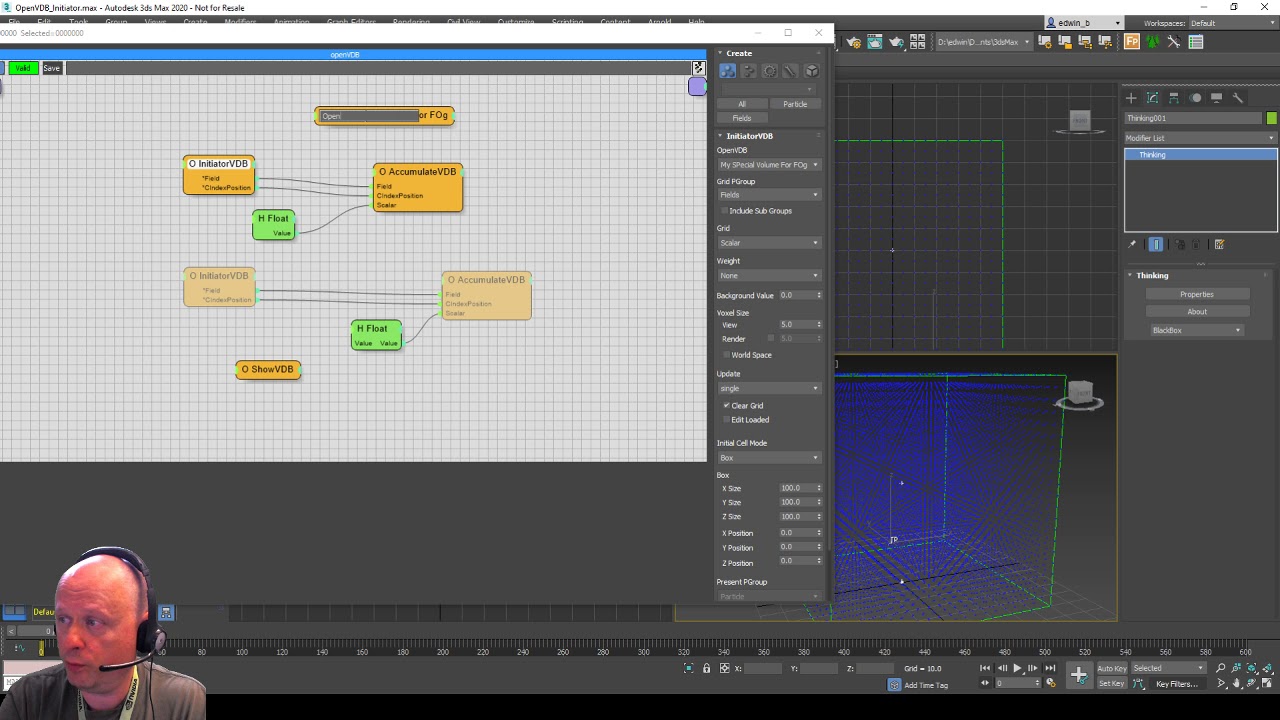Click the Render Production teapot icon
Image resolution: width=1280 pixels, height=720 pixels.
[x=896, y=42]
